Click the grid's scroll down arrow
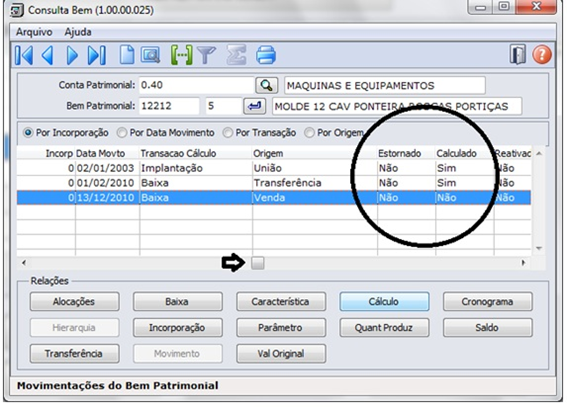This screenshot has width=567, height=408. tap(539, 248)
